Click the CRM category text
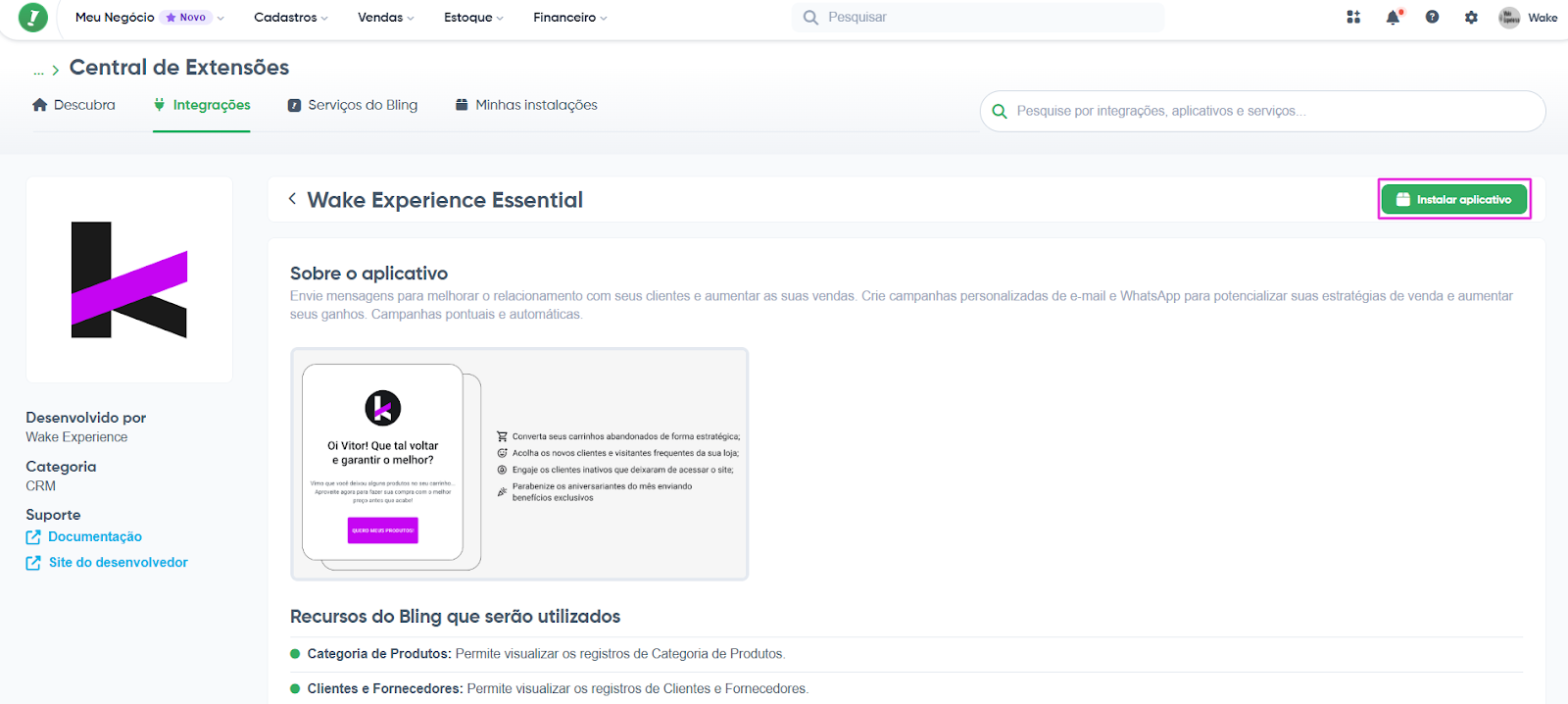 click(x=41, y=486)
